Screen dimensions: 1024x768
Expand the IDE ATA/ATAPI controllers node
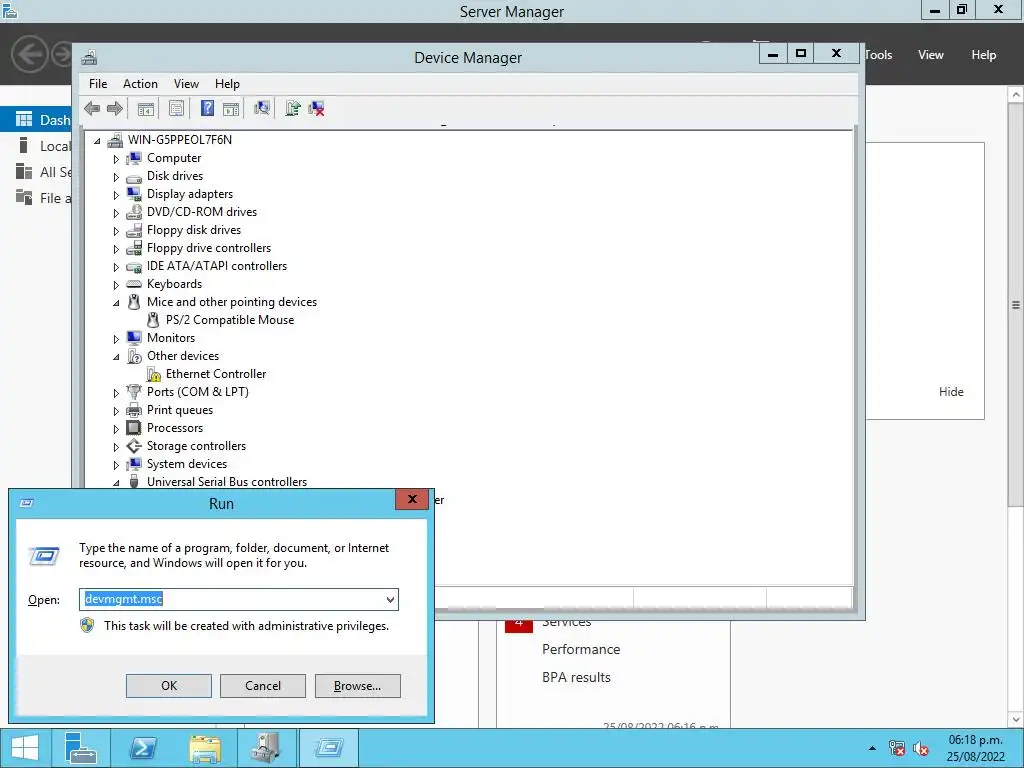coord(116,267)
